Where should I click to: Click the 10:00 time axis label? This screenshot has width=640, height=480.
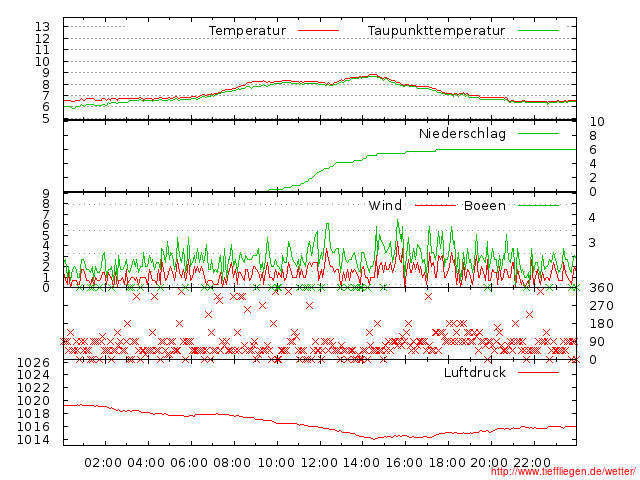point(276,463)
